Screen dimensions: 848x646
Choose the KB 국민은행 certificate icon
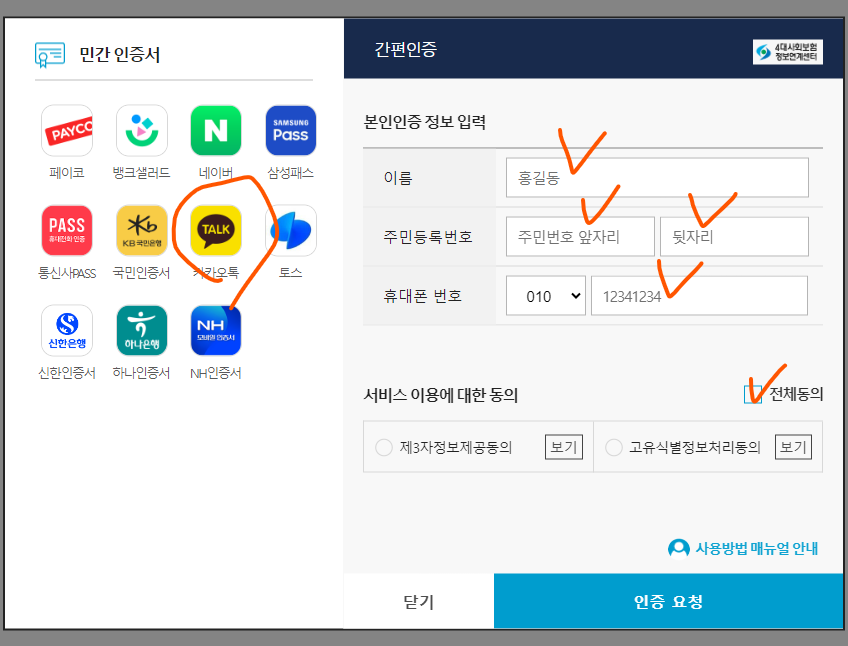pos(142,230)
